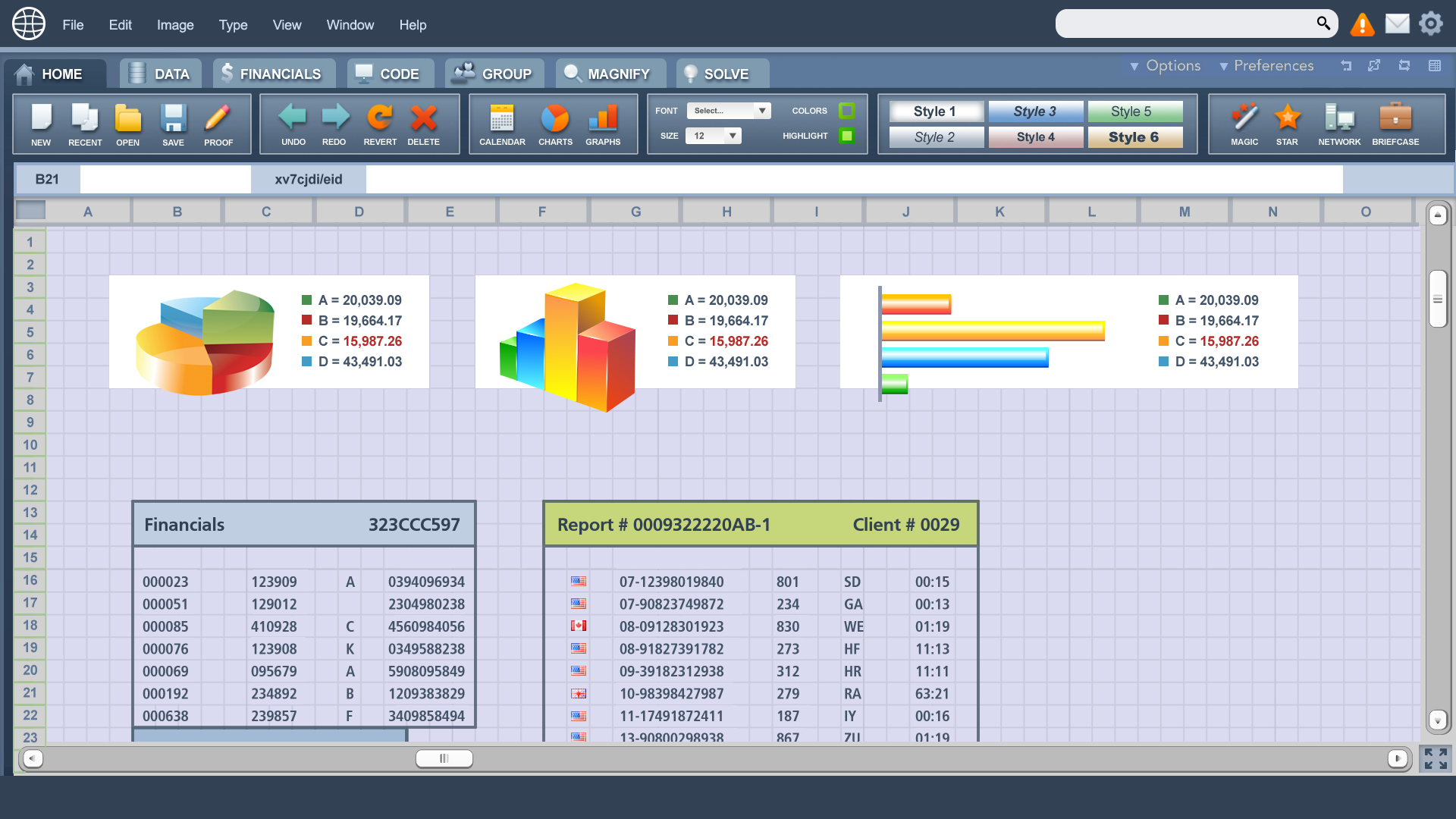1456x819 pixels.
Task: Apply Style 6 preset
Action: coord(1134,137)
